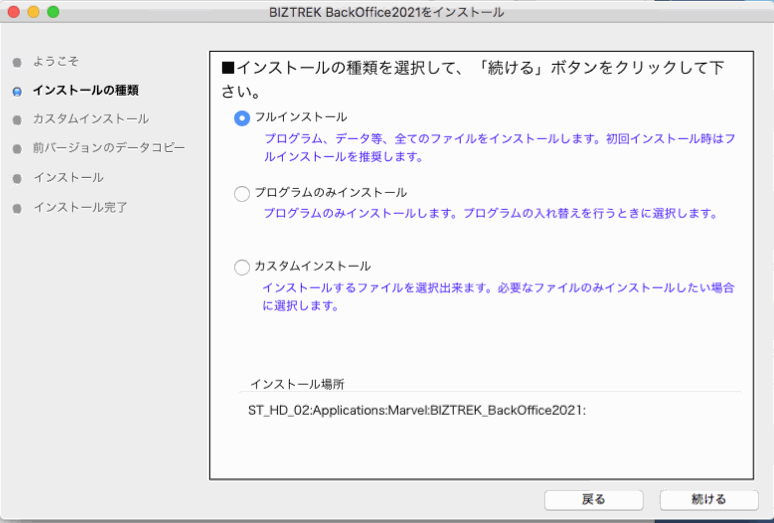Click the blue active step bullet icon

click(17, 91)
